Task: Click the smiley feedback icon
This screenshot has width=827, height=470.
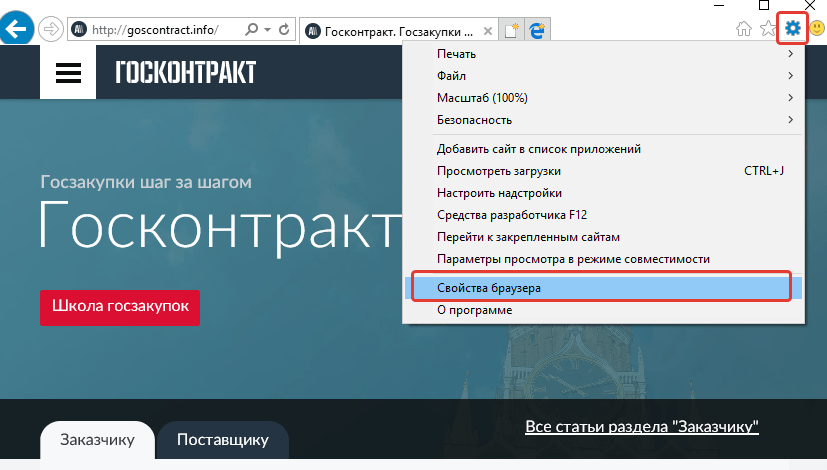Action: pos(815,29)
